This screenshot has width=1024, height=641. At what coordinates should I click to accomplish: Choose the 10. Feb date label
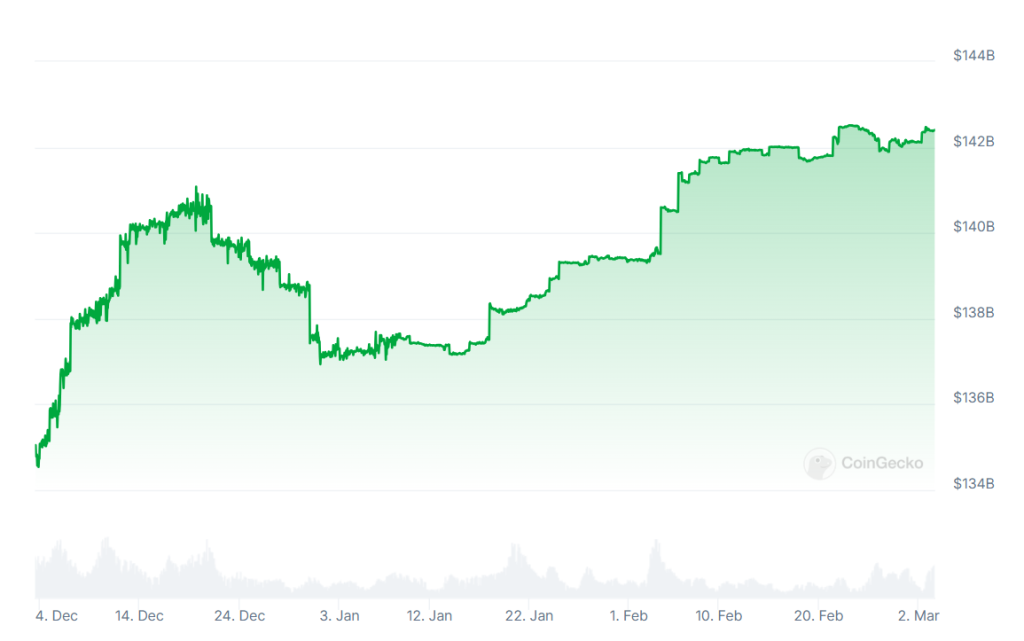tap(717, 615)
